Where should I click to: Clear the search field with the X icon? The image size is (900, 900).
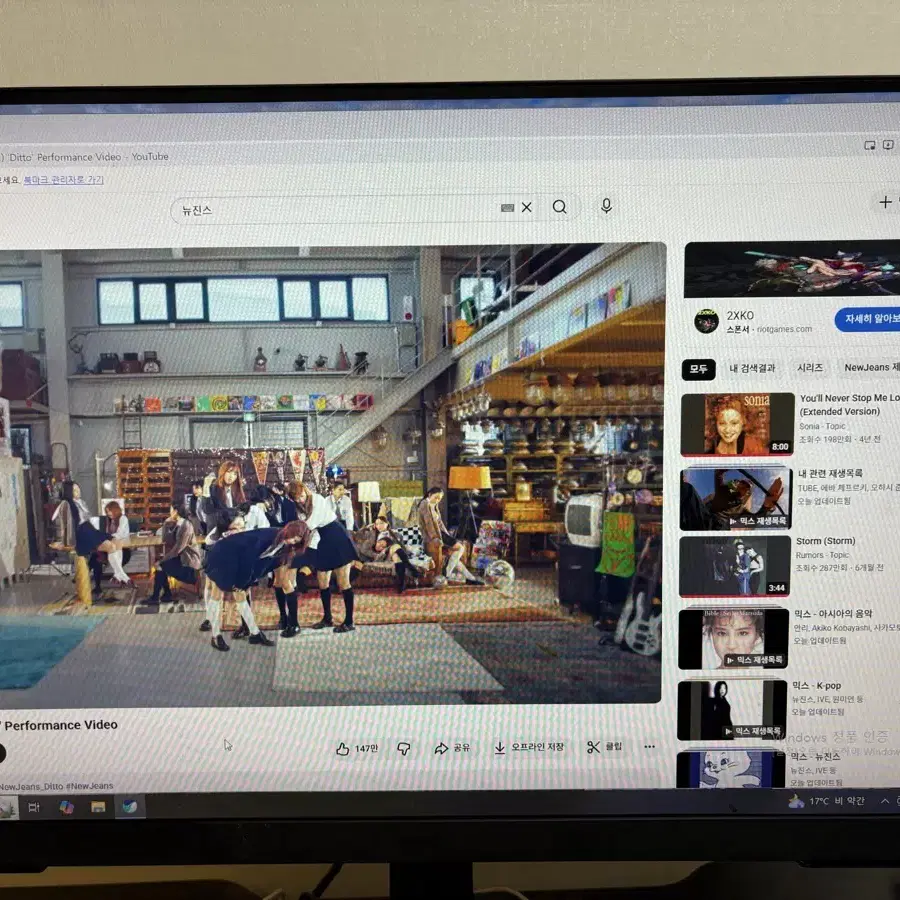point(525,207)
